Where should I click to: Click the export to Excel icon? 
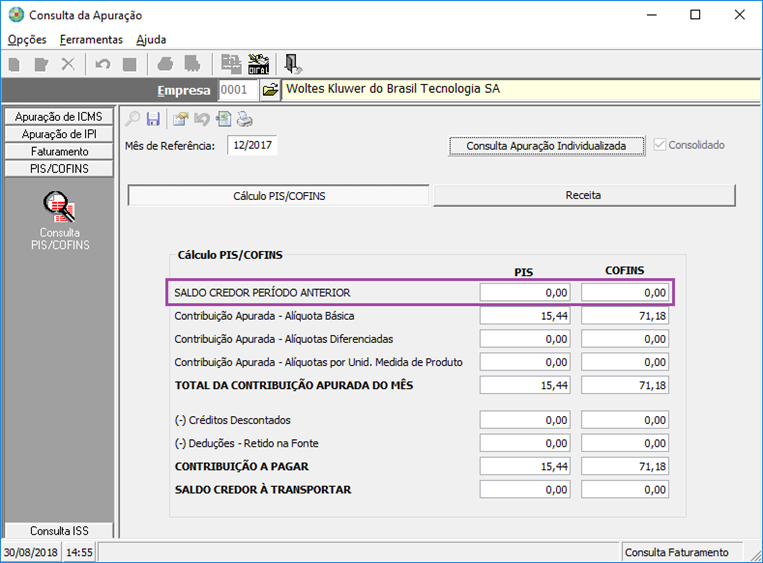(223, 119)
